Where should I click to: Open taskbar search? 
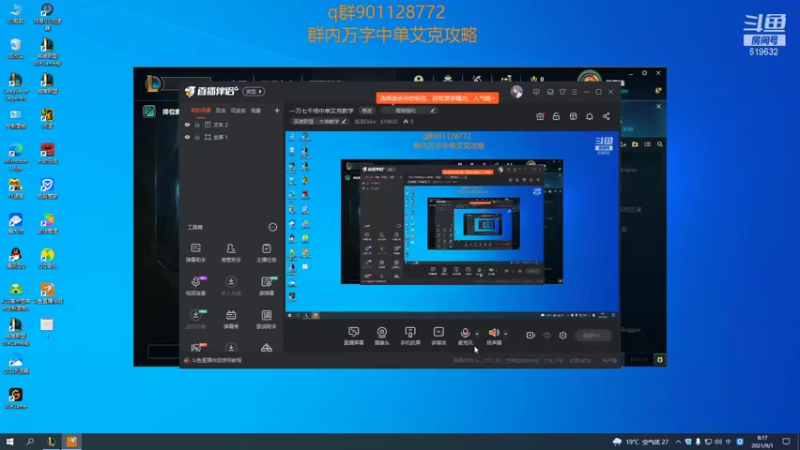[x=30, y=441]
